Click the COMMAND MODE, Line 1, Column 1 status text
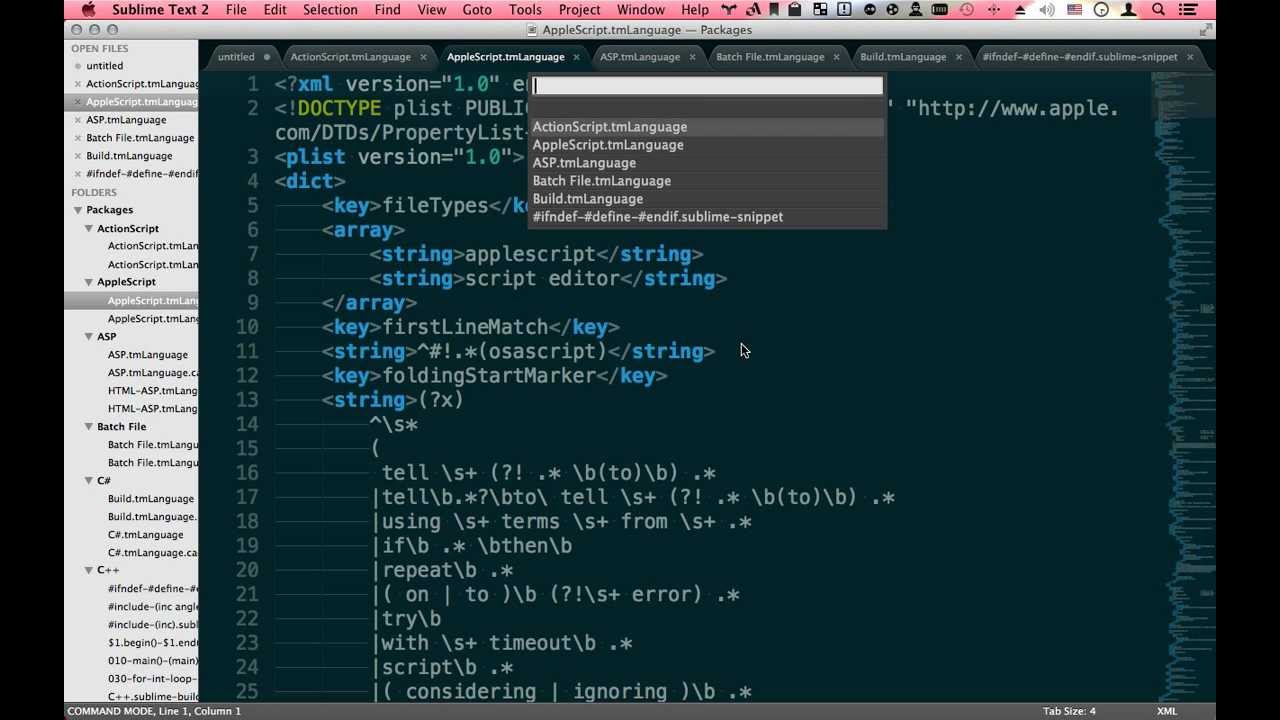Screen dimensions: 1280x720 pyautogui.click(x=154, y=711)
